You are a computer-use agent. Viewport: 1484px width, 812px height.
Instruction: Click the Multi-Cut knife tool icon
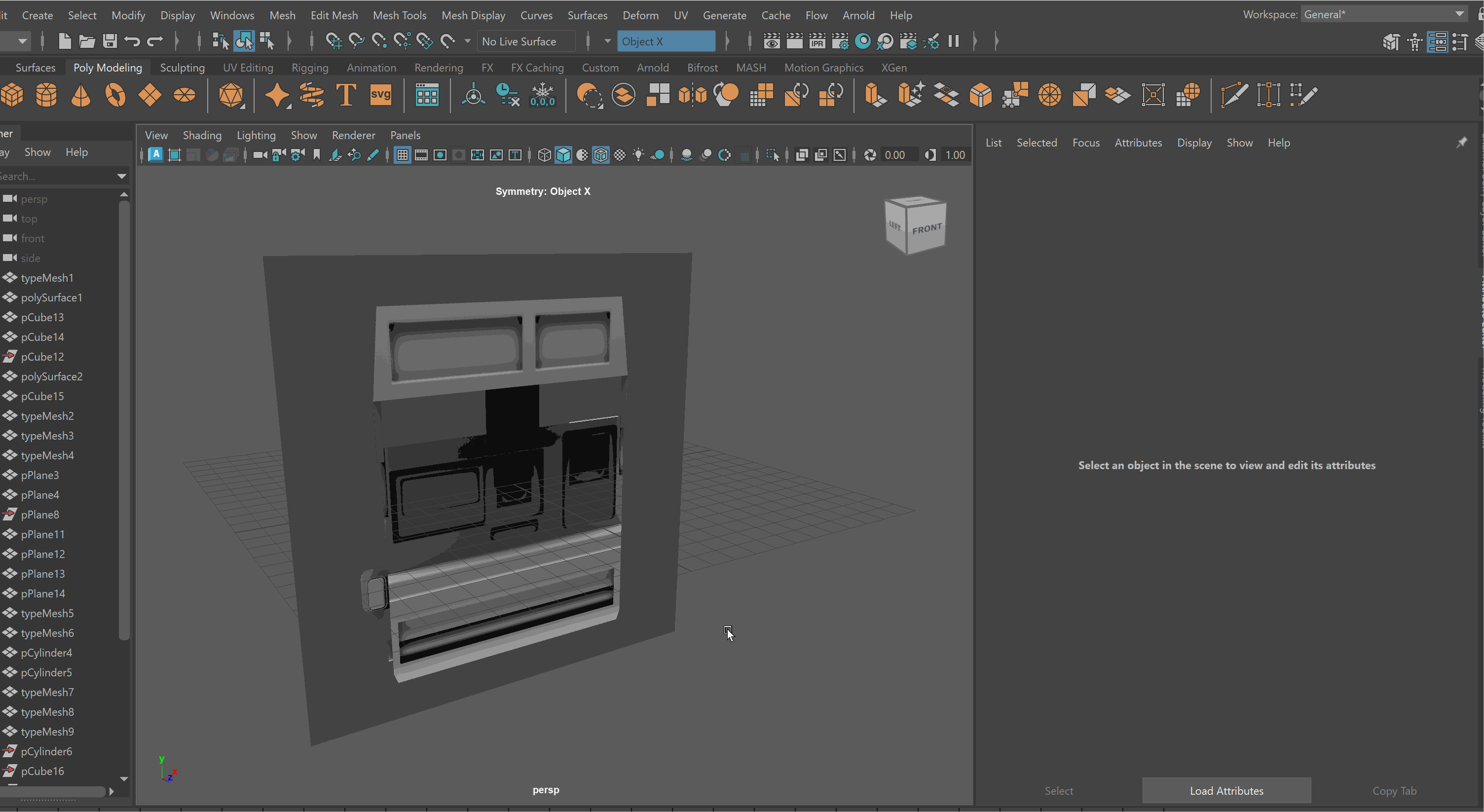coord(1233,95)
